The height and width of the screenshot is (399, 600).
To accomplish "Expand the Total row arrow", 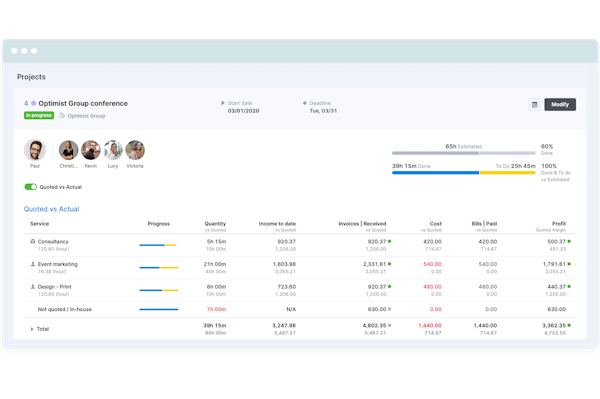I will coord(32,329).
